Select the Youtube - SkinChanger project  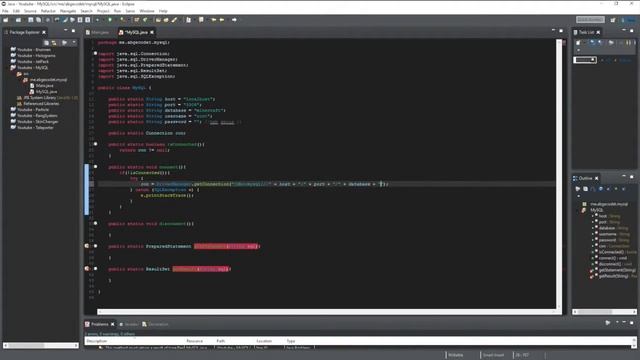38,122
